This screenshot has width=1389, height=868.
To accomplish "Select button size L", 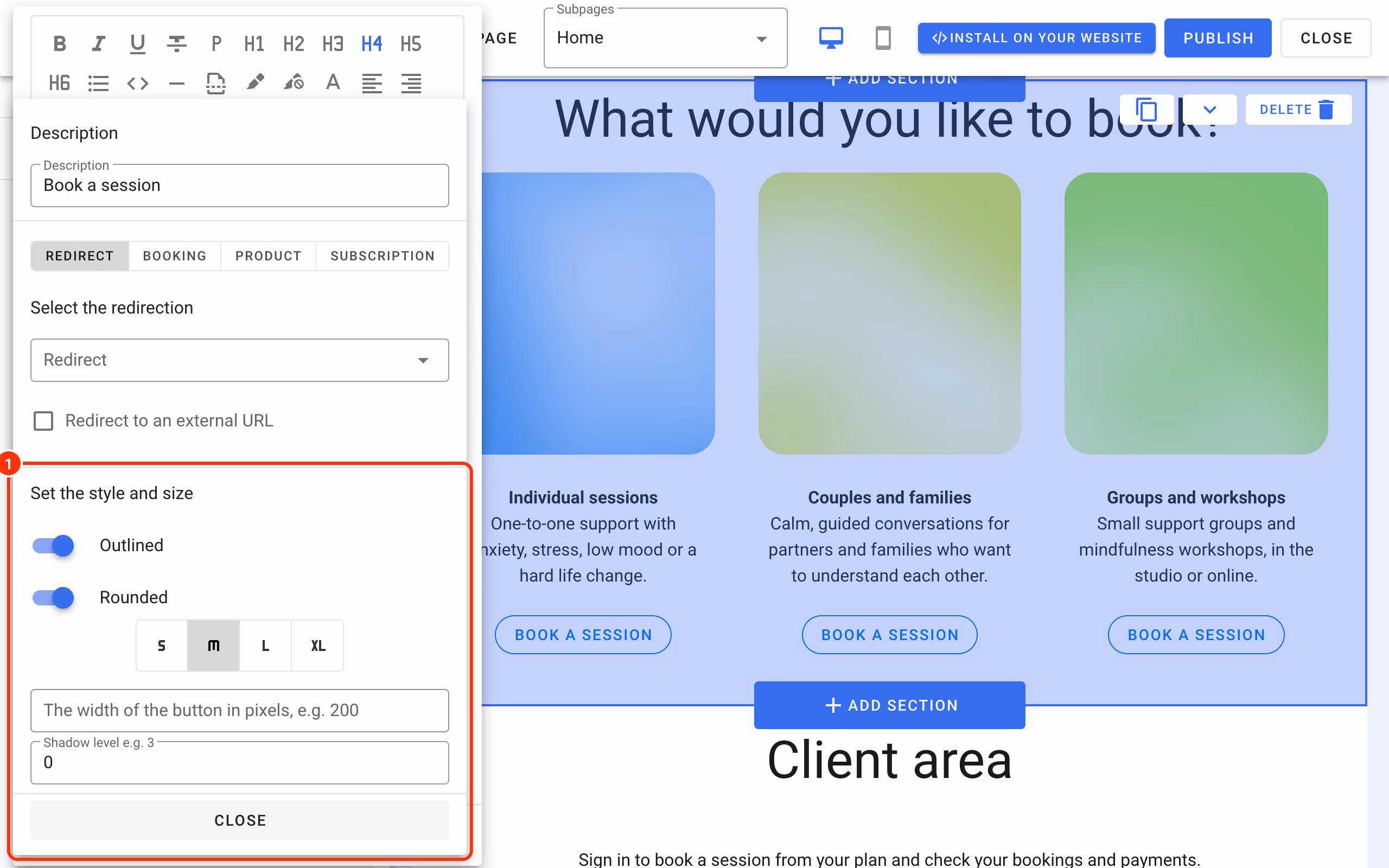I will (265, 646).
